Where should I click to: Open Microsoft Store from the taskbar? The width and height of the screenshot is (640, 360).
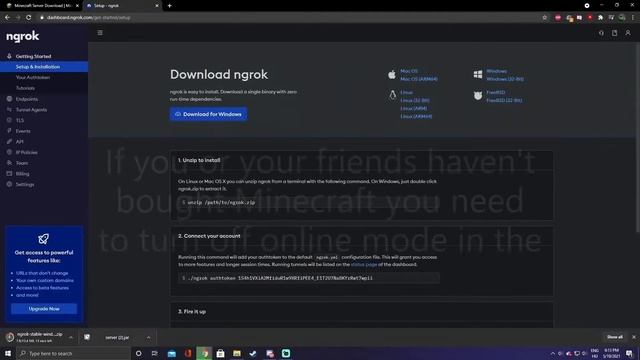[220, 353]
